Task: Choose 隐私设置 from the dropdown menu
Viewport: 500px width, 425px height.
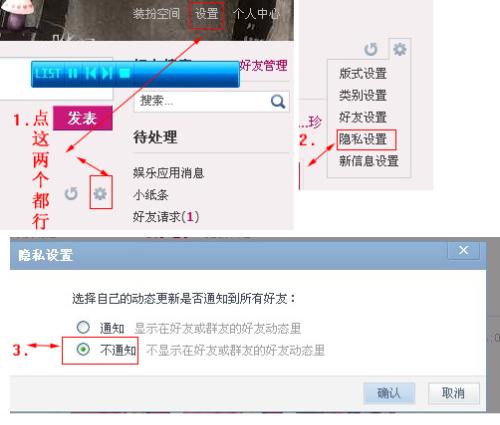Action: (363, 139)
